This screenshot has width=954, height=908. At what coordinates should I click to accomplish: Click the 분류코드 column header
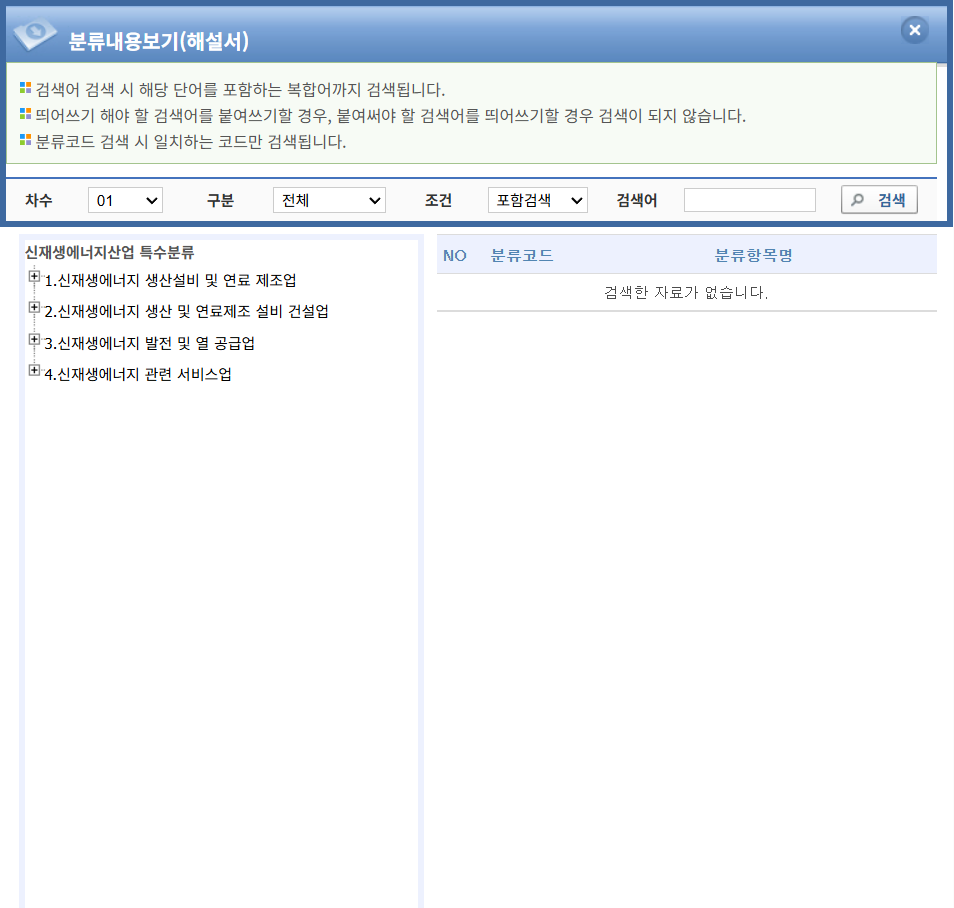coord(522,256)
